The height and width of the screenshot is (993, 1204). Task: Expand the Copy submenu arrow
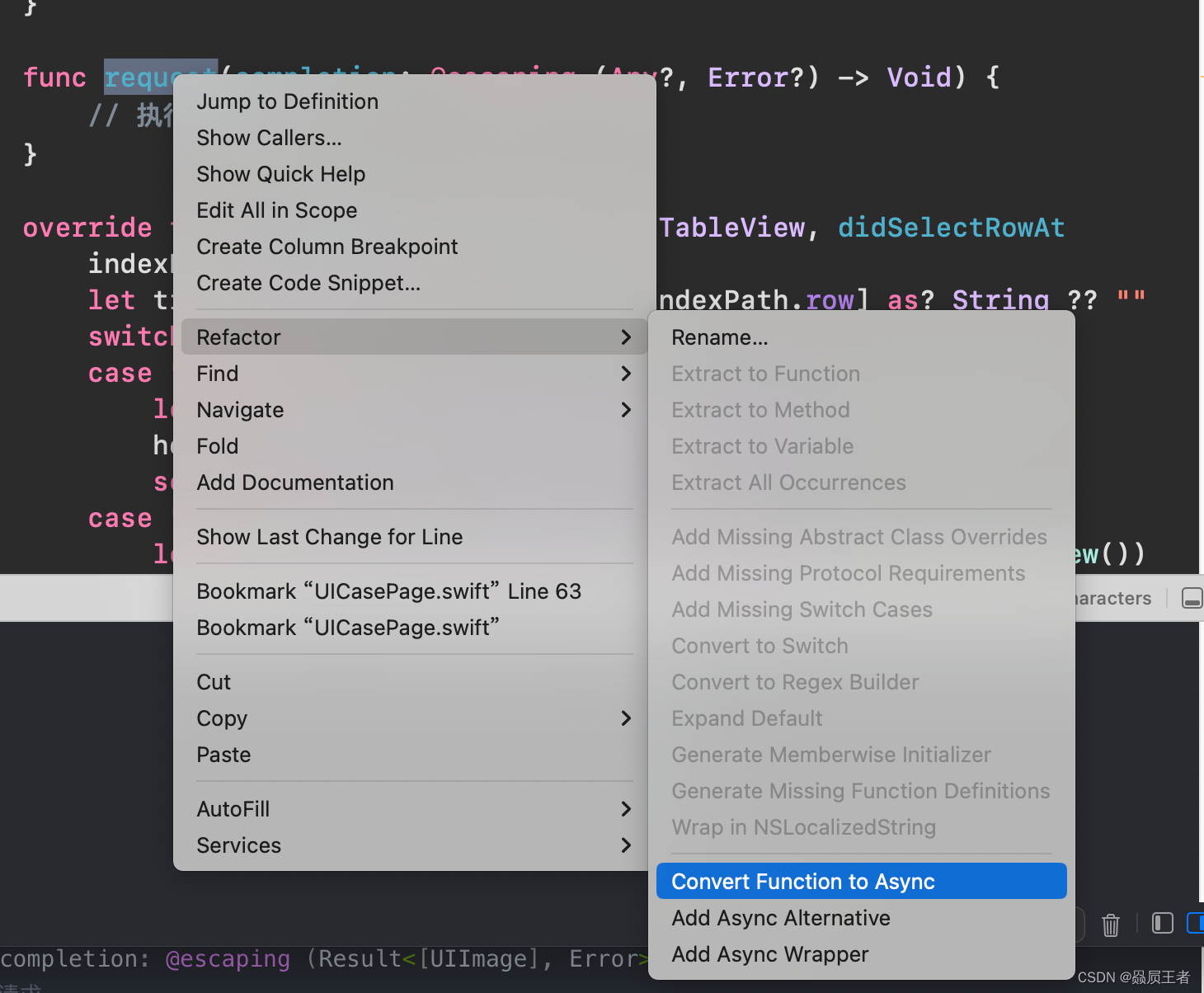pos(626,718)
